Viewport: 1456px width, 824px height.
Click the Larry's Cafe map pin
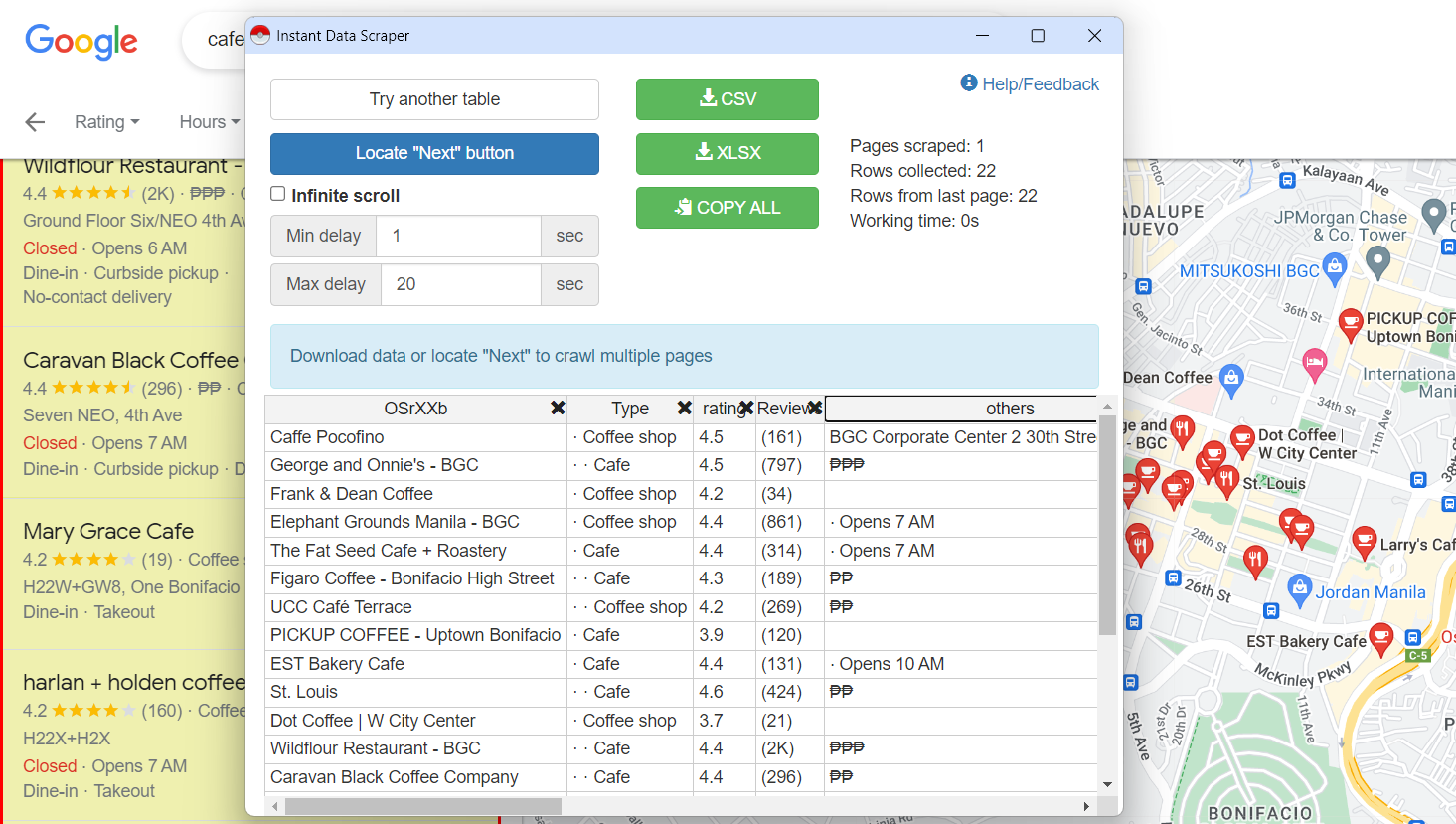1364,542
